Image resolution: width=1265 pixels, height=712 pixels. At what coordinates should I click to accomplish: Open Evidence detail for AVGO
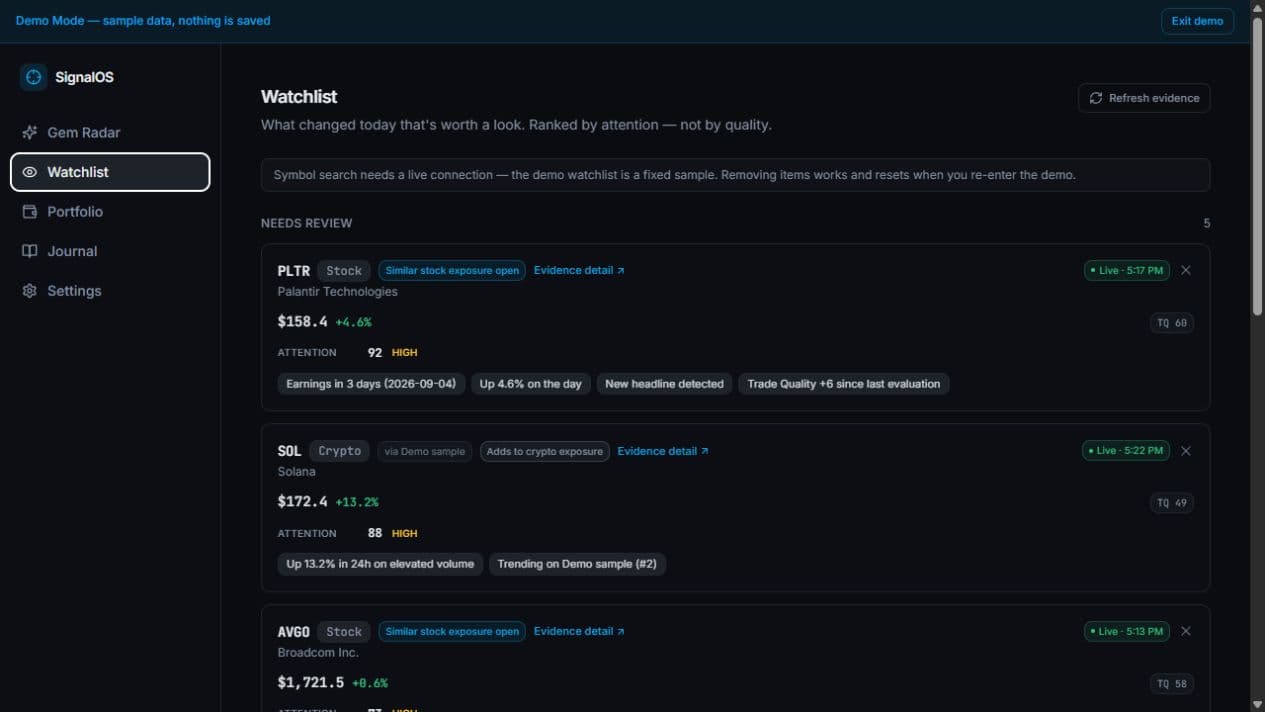579,631
